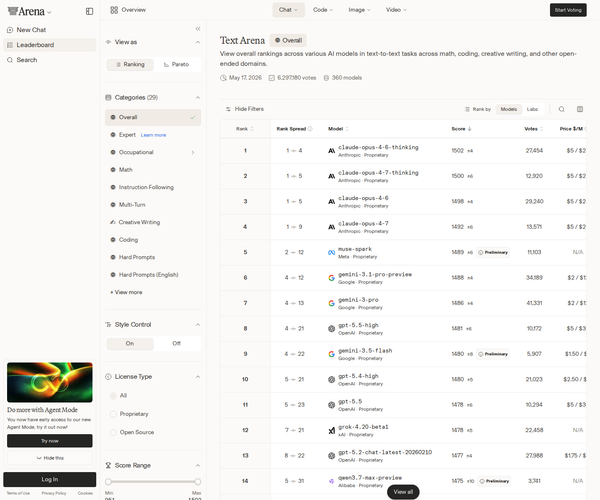This screenshot has width=600, height=500.
Task: Sort by the Votes column arrows
Action: point(541,129)
